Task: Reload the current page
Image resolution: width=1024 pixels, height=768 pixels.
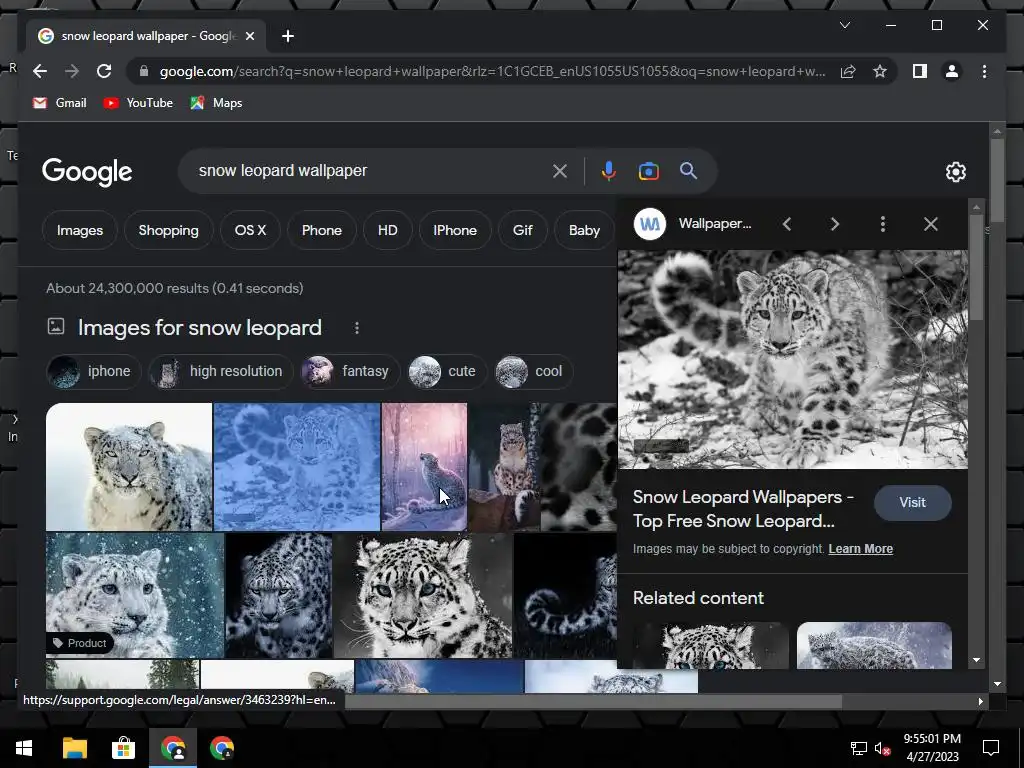Action: (104, 71)
